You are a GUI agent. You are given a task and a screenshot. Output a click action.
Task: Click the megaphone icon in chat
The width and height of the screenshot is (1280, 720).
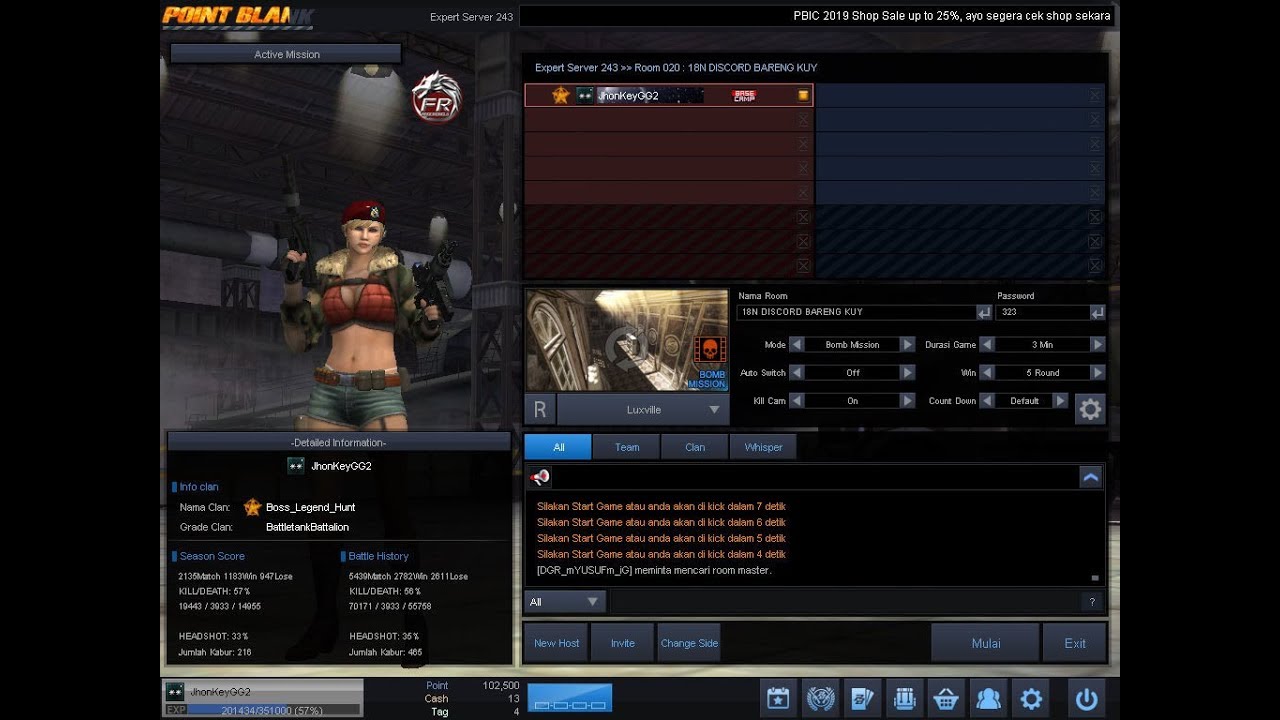[540, 477]
